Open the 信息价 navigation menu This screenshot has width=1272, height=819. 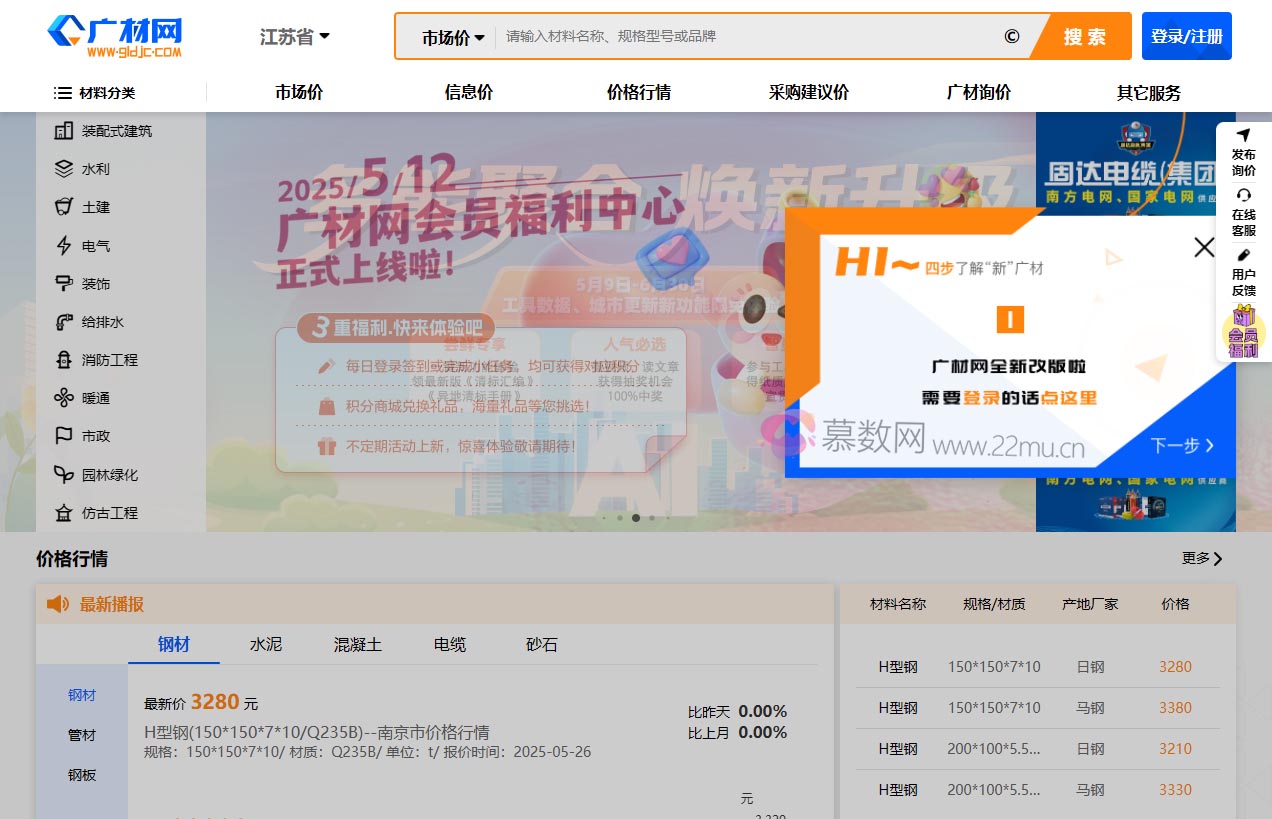(467, 92)
